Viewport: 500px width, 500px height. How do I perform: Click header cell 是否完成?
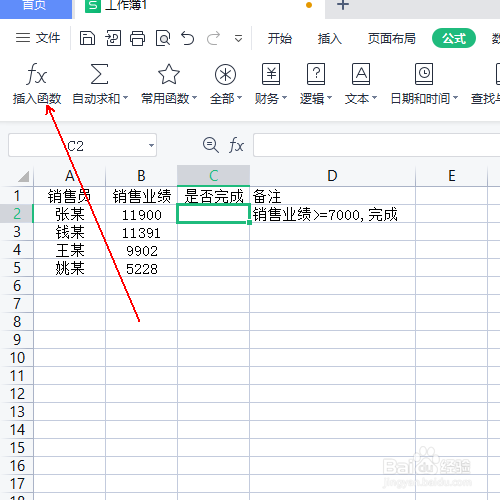point(214,196)
